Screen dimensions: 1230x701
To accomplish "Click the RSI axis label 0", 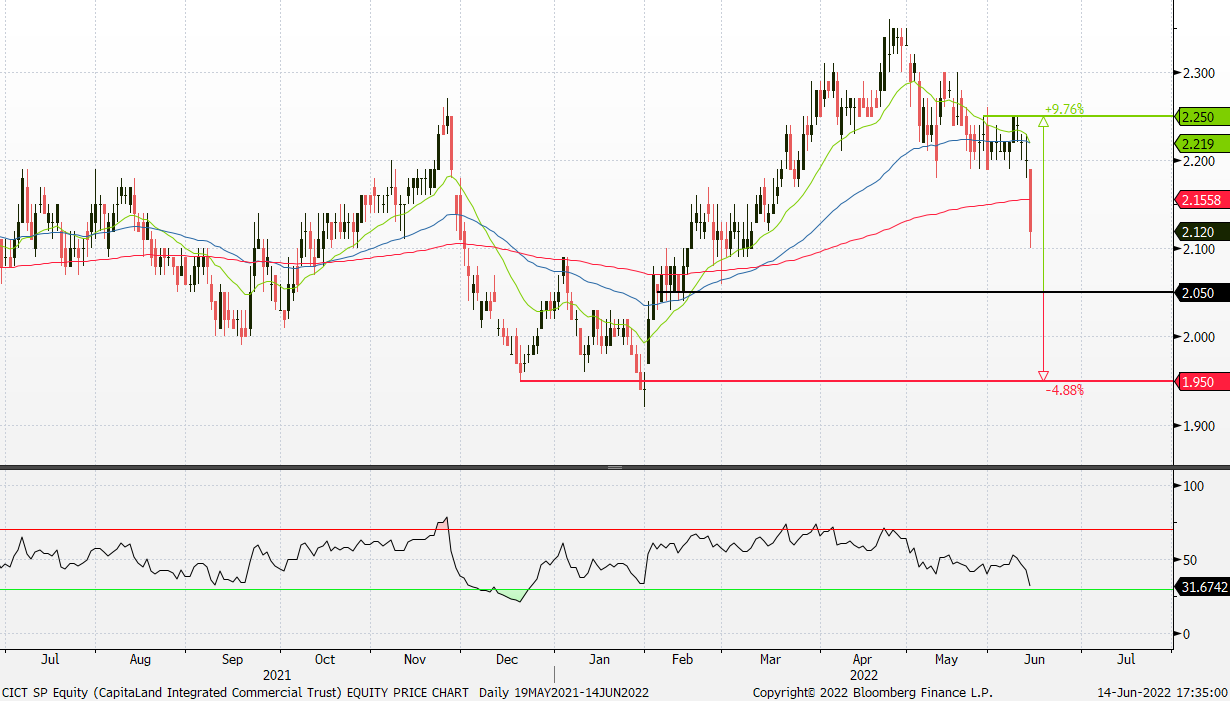I will point(1185,634).
